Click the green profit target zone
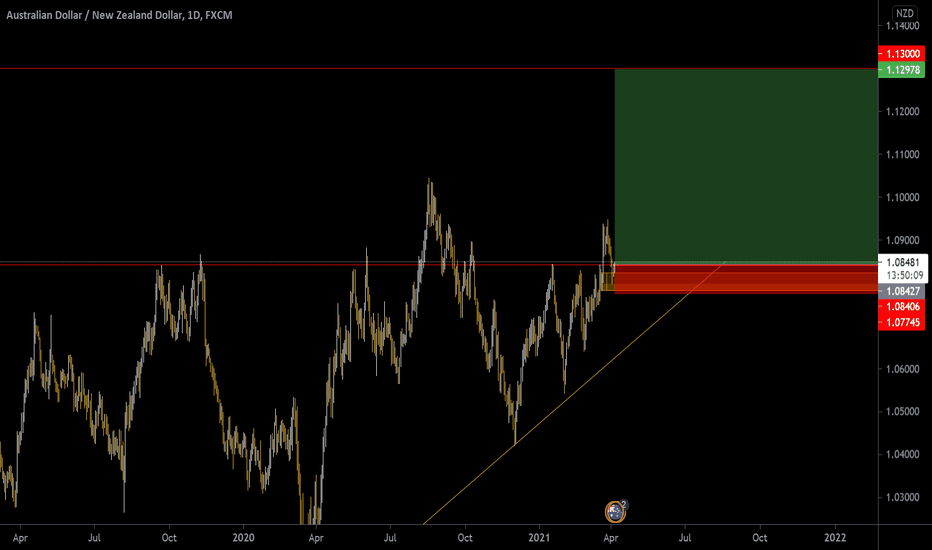Screen dimensions: 932x550 click(x=746, y=165)
